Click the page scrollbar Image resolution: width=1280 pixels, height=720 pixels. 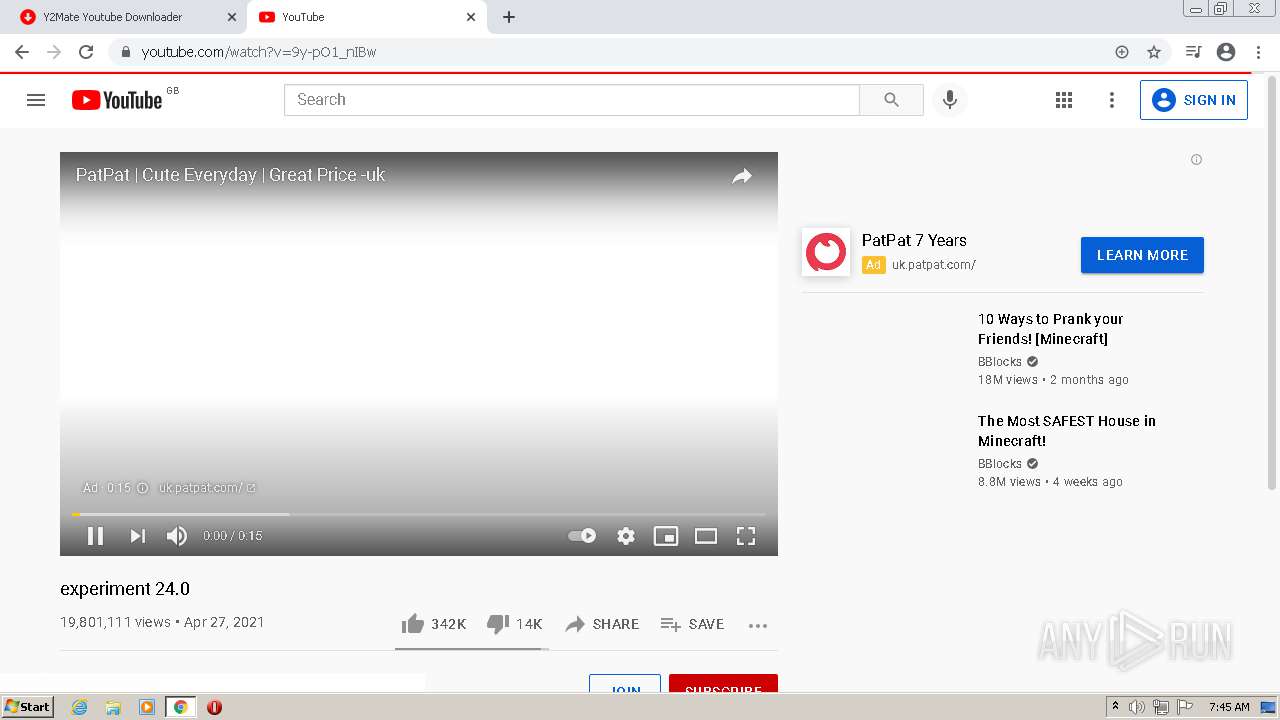1272,282
